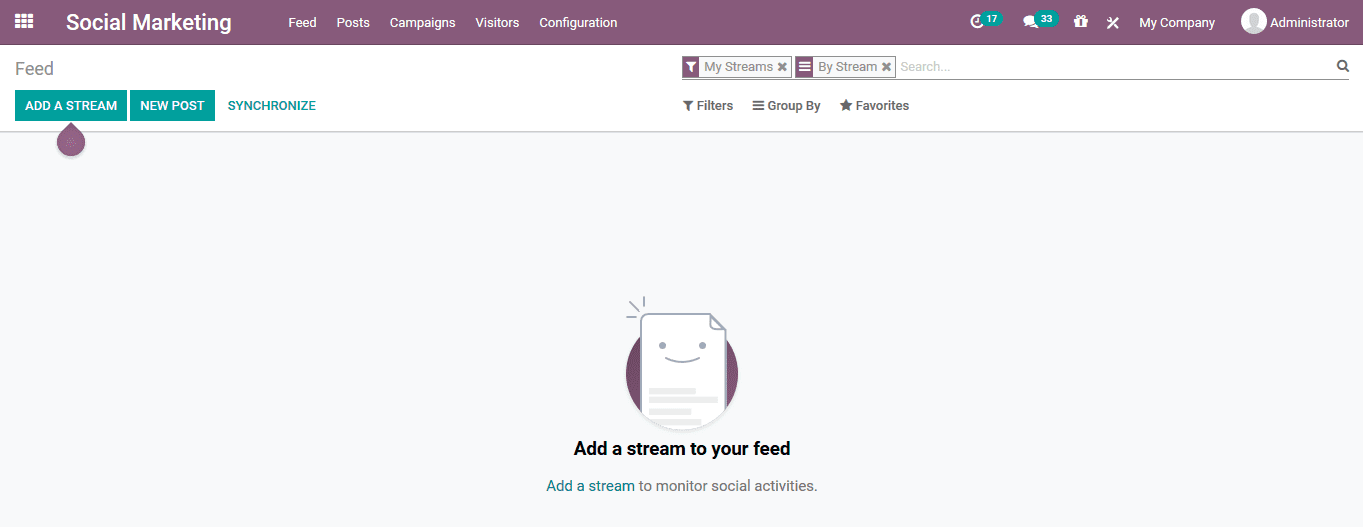Open the apps grid menu icon

click(24, 21)
